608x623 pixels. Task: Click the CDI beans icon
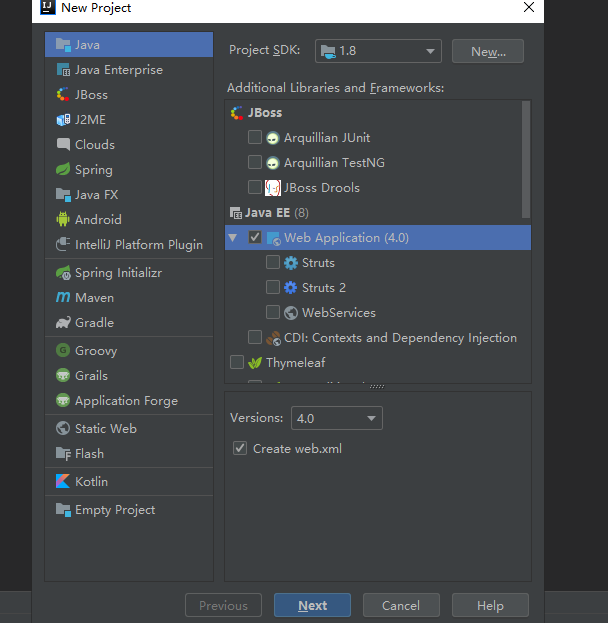pyautogui.click(x=273, y=338)
